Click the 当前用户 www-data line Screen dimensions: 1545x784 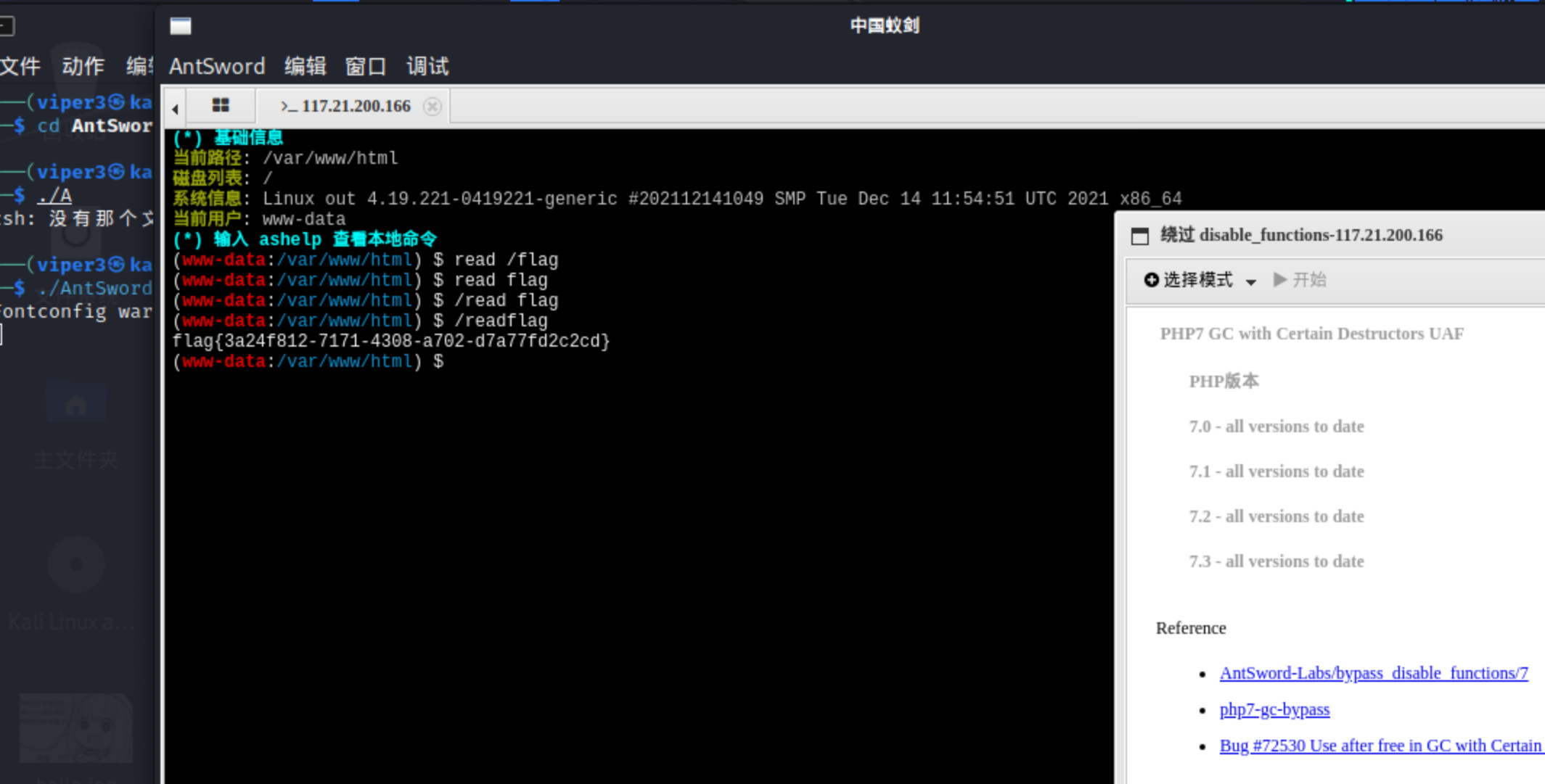pos(259,219)
